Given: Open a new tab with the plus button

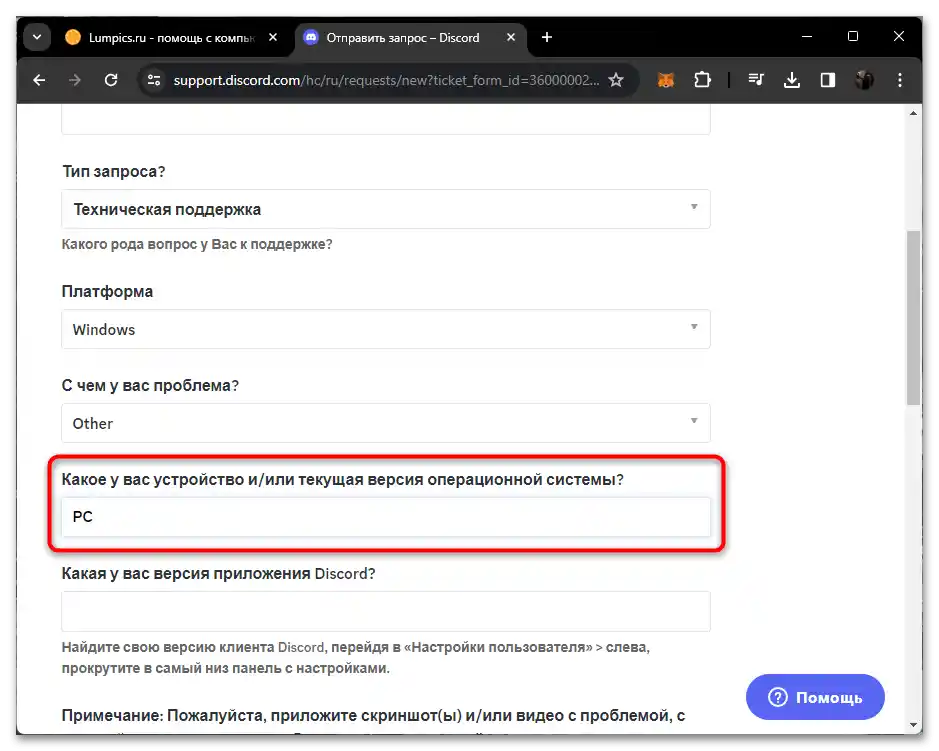Looking at the screenshot, I should [546, 37].
